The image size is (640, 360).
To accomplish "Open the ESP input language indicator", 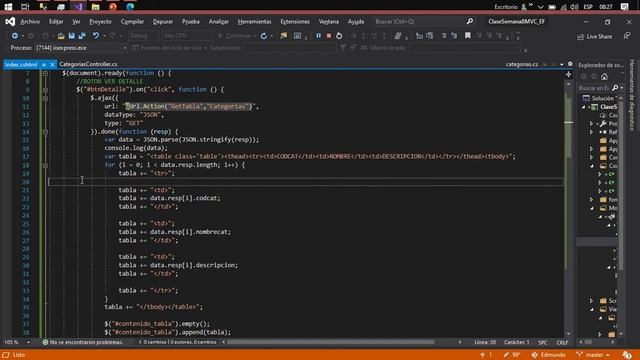I will click(x=588, y=7).
